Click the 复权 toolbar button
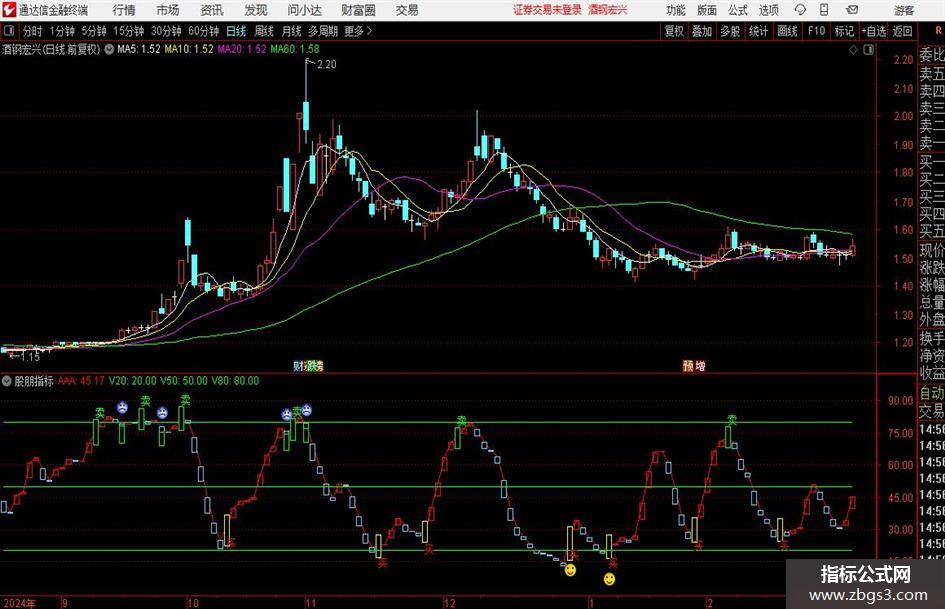 tap(674, 31)
